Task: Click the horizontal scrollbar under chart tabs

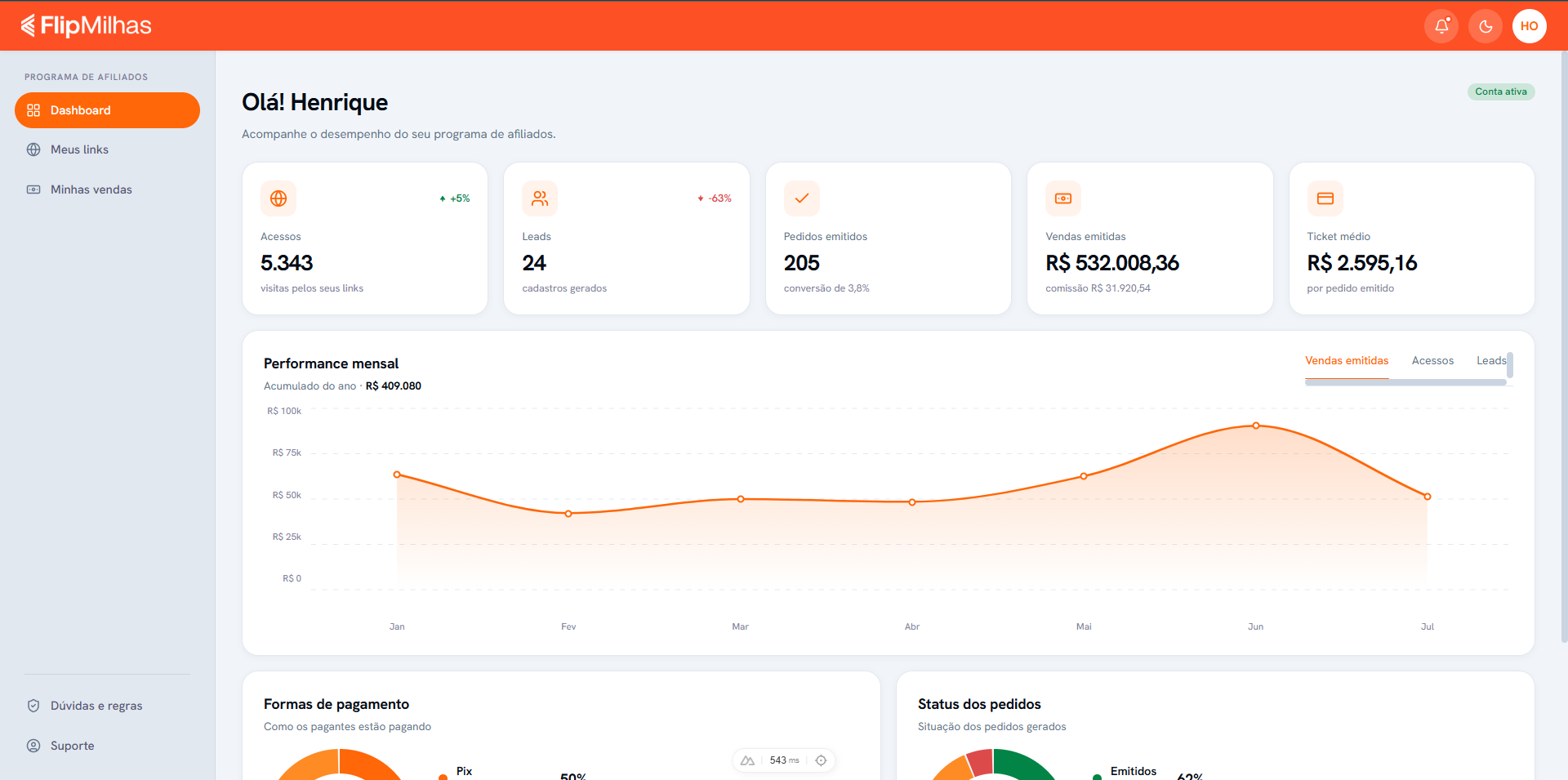Action: click(x=1405, y=382)
